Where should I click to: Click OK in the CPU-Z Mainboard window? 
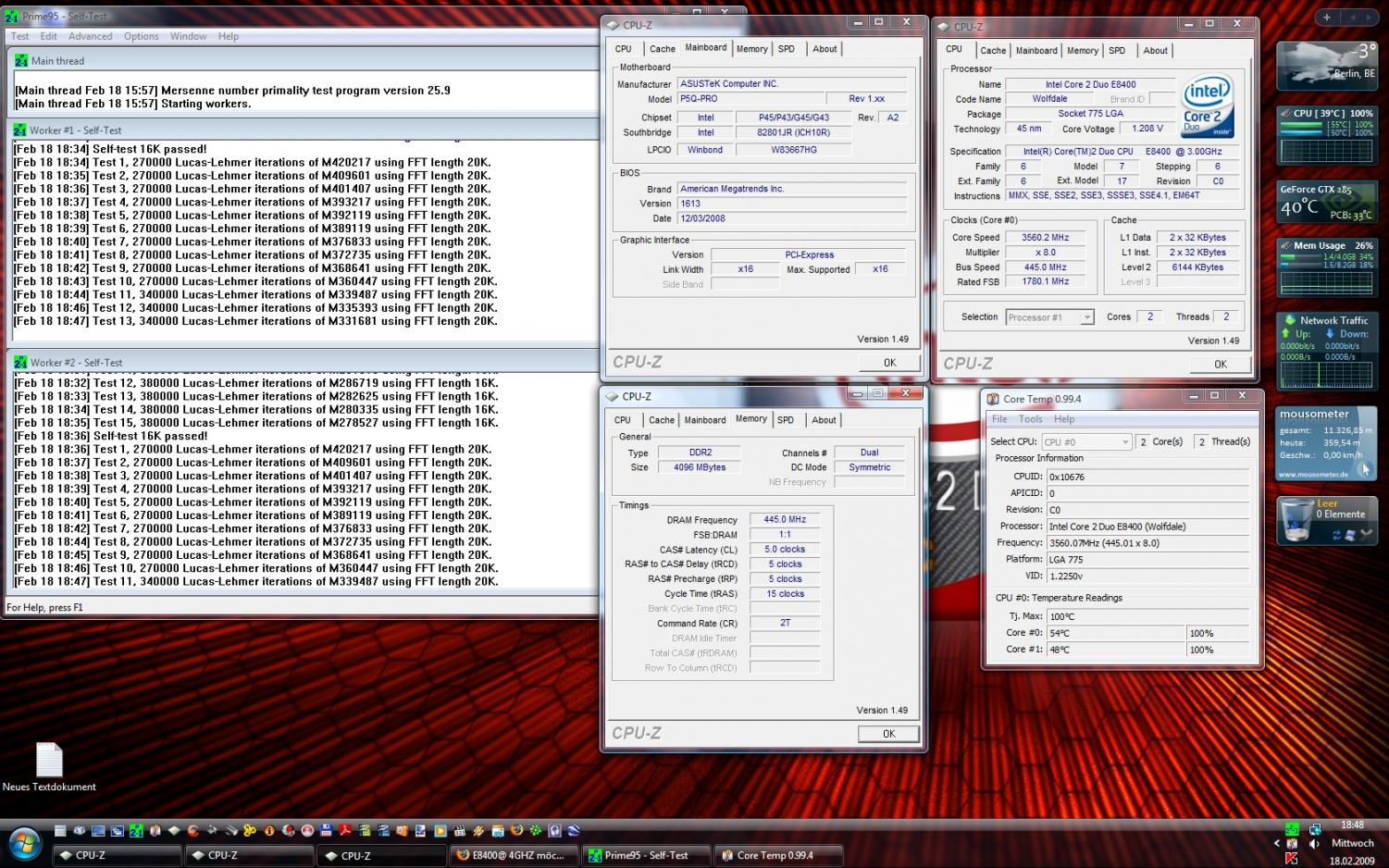coord(889,363)
